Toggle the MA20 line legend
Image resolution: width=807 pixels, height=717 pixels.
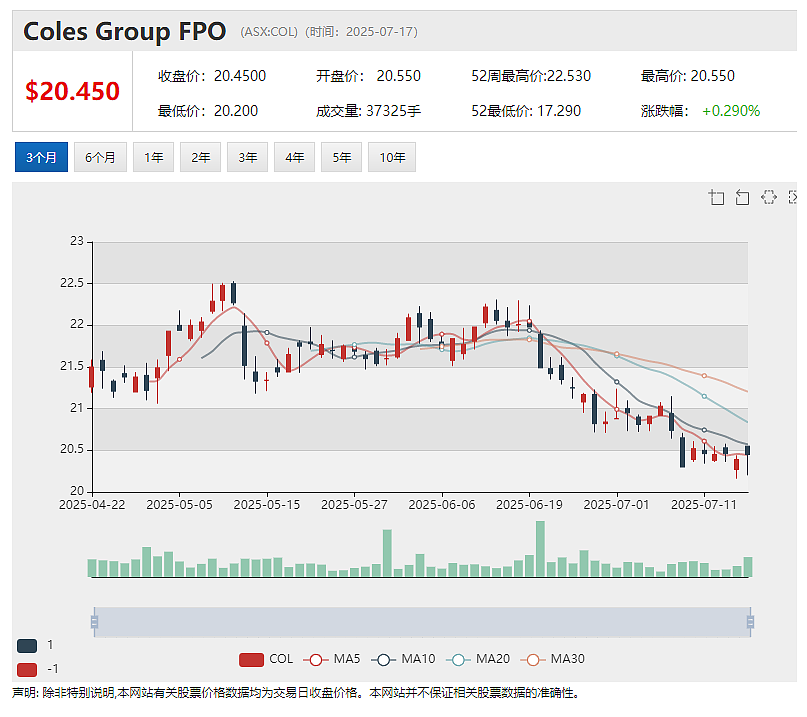point(478,659)
